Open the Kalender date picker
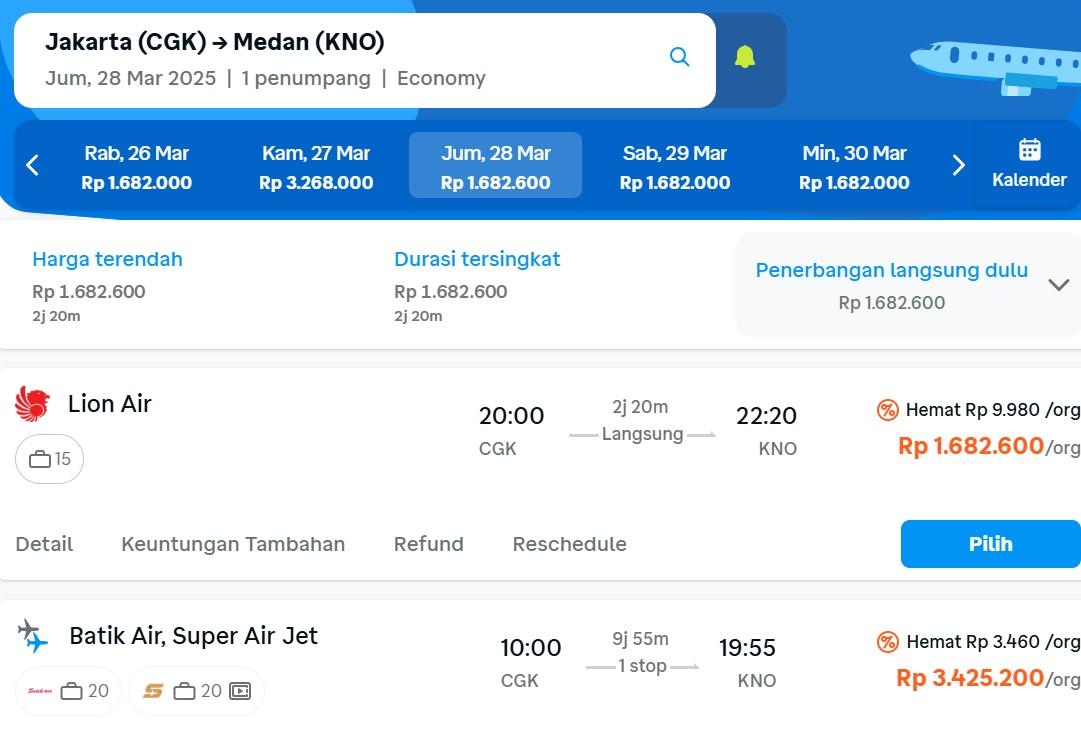Viewport: 1081px width, 745px height. coord(1029,165)
